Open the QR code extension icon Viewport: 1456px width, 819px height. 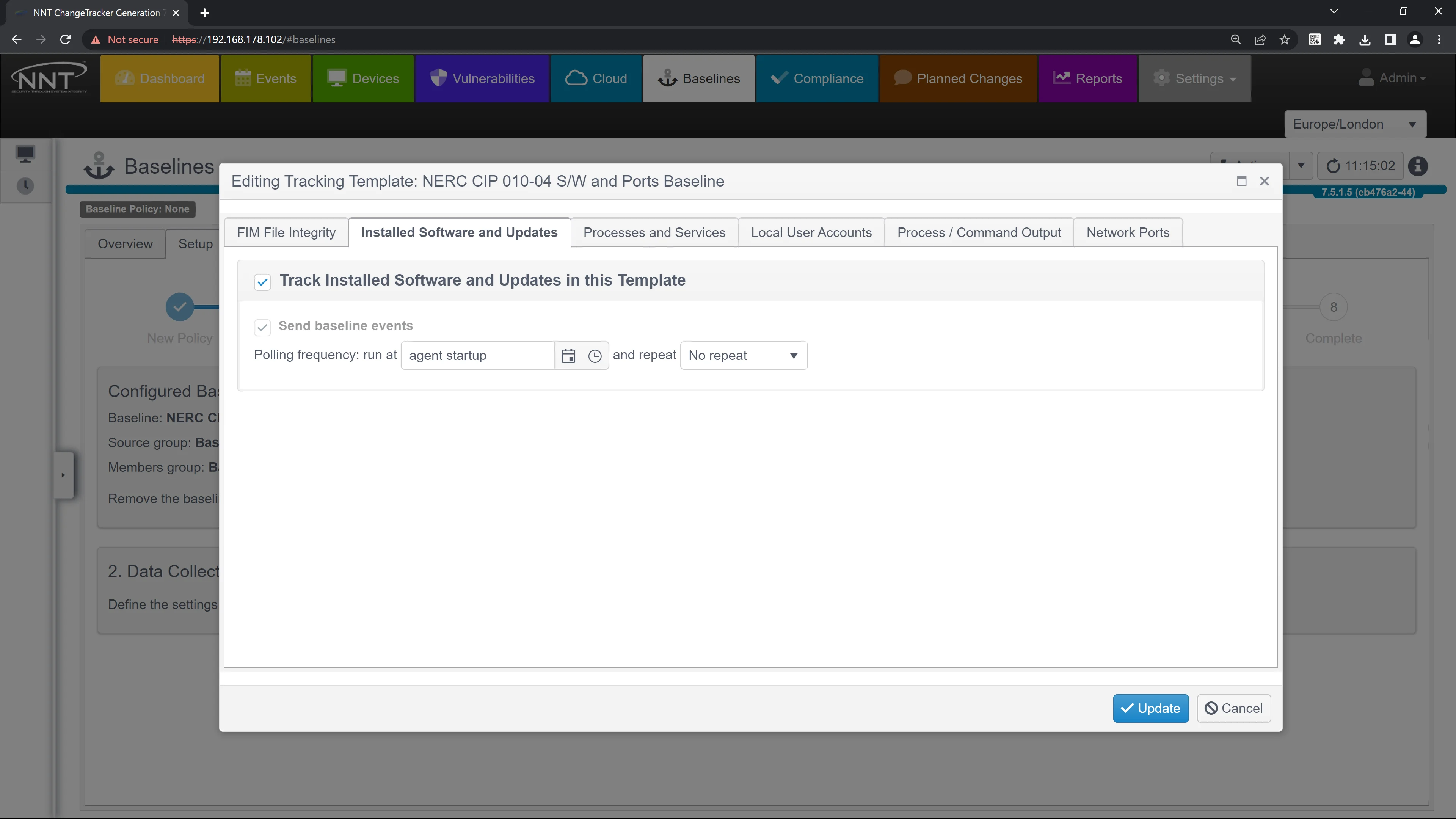click(x=1315, y=39)
